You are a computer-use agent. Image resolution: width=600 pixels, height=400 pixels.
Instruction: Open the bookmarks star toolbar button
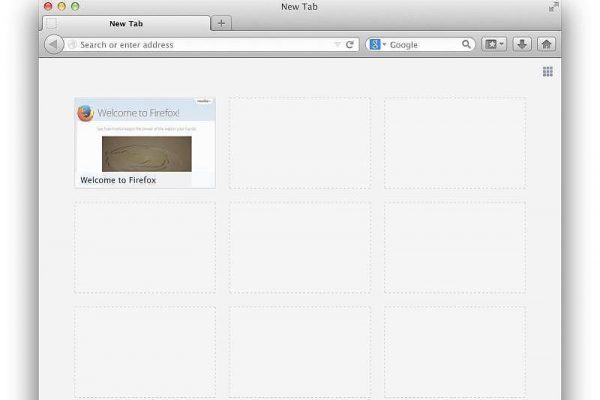tap(491, 44)
